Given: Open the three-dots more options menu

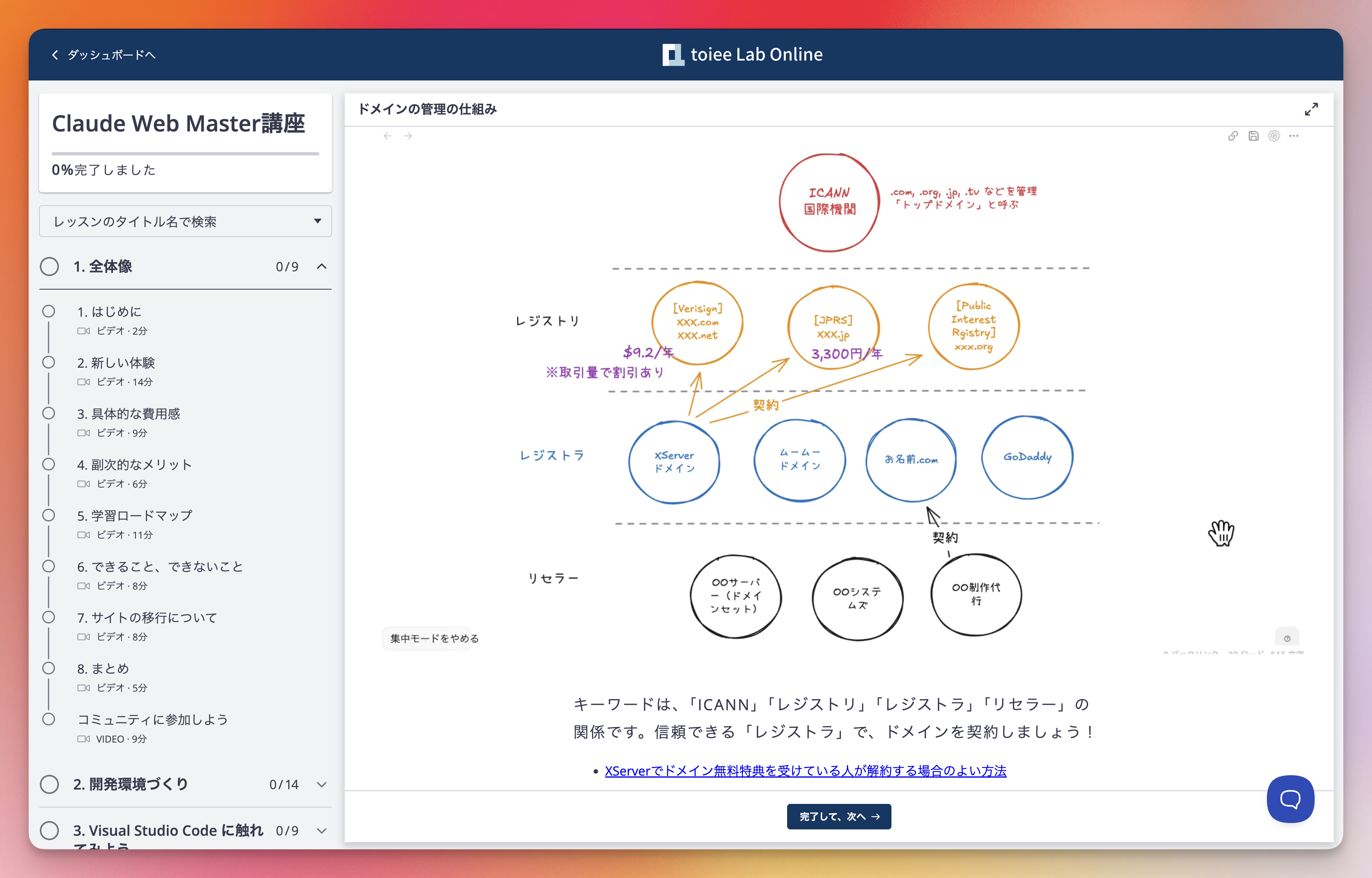Looking at the screenshot, I should (x=1294, y=136).
